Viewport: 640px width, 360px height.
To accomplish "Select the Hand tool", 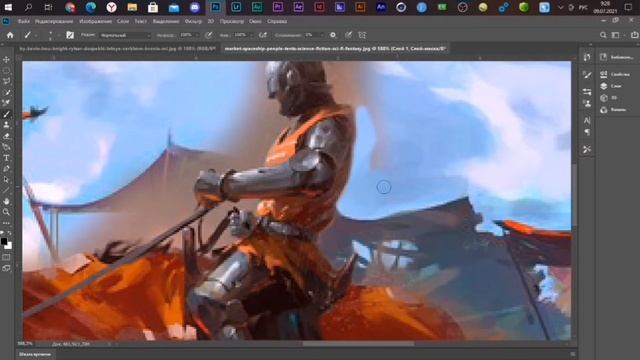I will (x=6, y=201).
